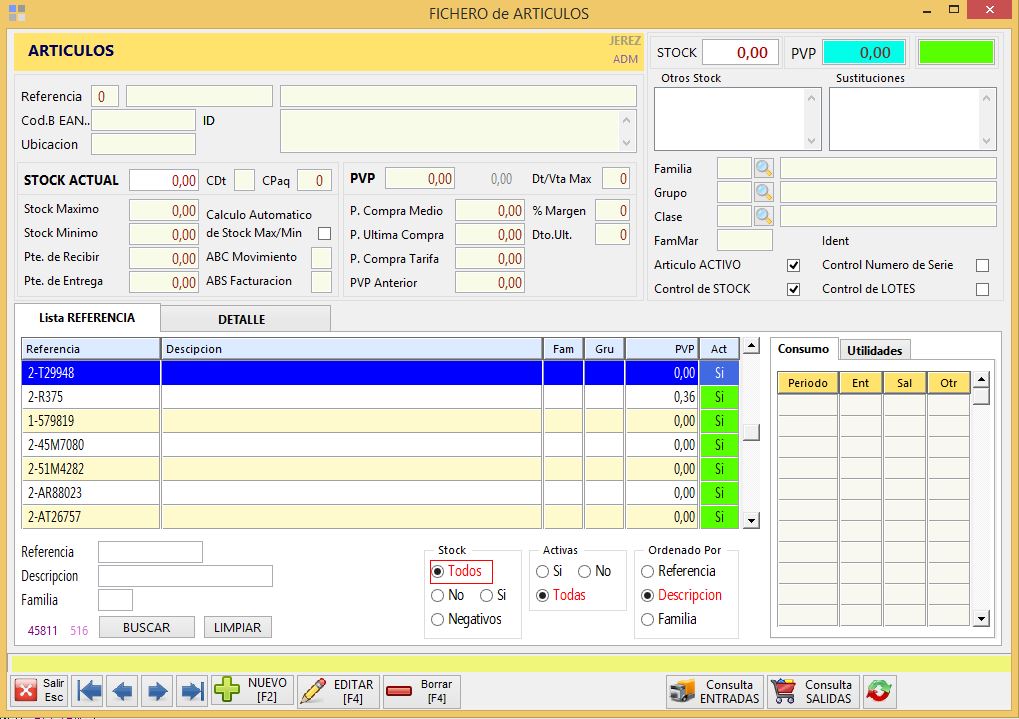Go to the first record arrow
Screen dimensions: 1019x719
coord(89,691)
